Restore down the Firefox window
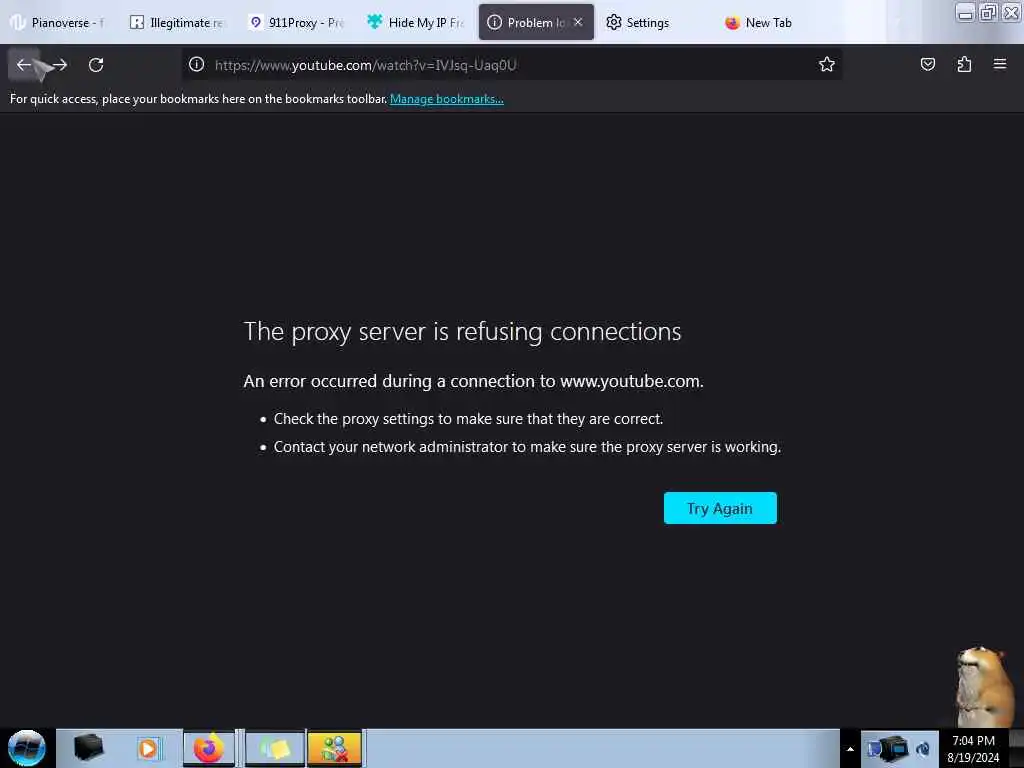1024x768 pixels. (988, 12)
